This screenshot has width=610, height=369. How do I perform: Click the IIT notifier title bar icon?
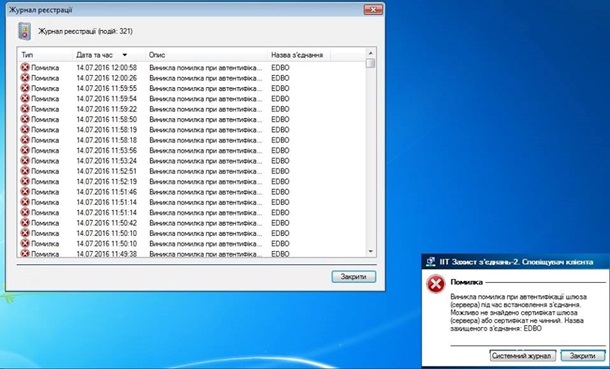point(430,262)
